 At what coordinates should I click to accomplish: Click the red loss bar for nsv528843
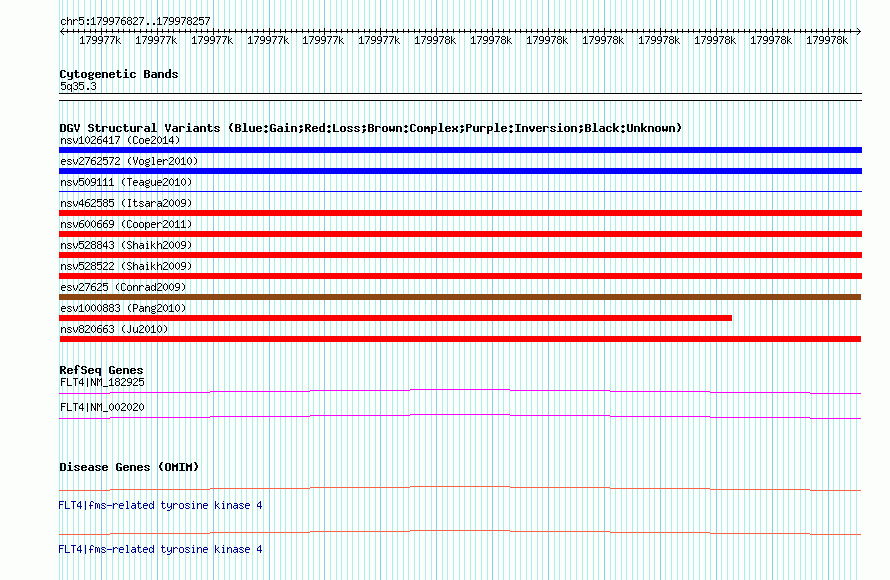point(460,255)
